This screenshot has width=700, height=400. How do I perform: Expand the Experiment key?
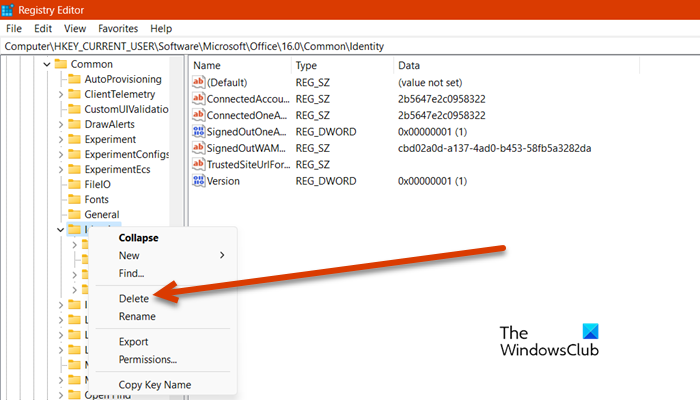coord(61,140)
